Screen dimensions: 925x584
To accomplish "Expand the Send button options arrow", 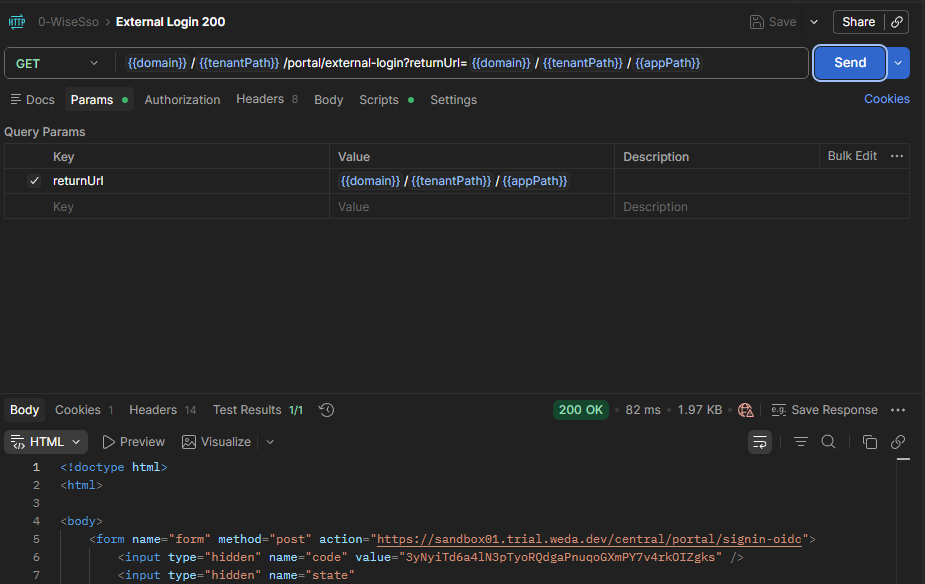I will 898,63.
